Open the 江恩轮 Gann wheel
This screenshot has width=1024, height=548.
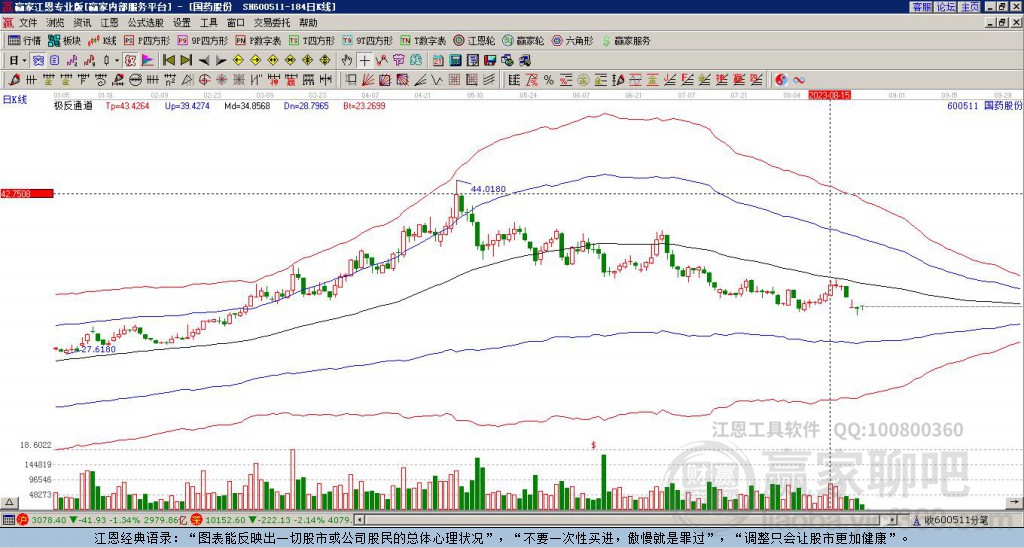(x=474, y=40)
